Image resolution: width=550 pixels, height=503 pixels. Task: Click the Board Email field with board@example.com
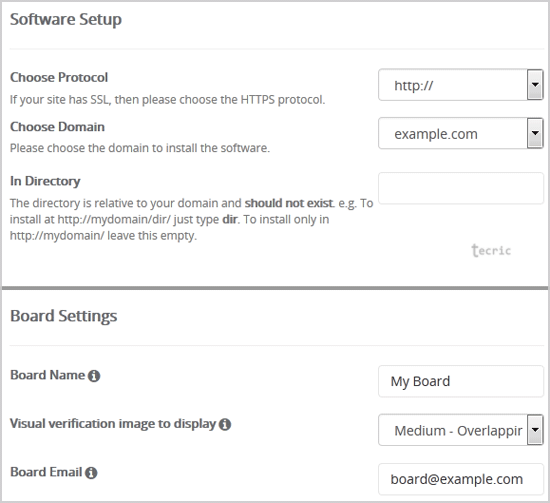point(461,479)
